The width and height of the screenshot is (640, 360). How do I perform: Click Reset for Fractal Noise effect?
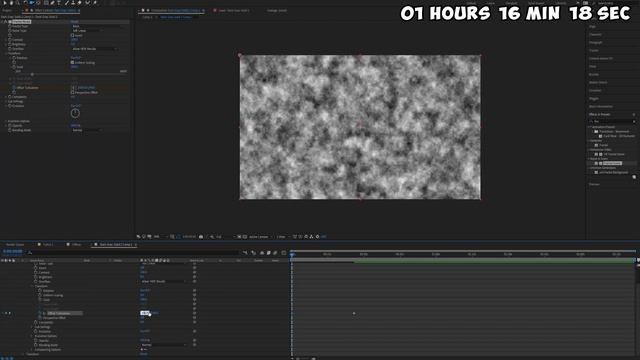[x=75, y=22]
